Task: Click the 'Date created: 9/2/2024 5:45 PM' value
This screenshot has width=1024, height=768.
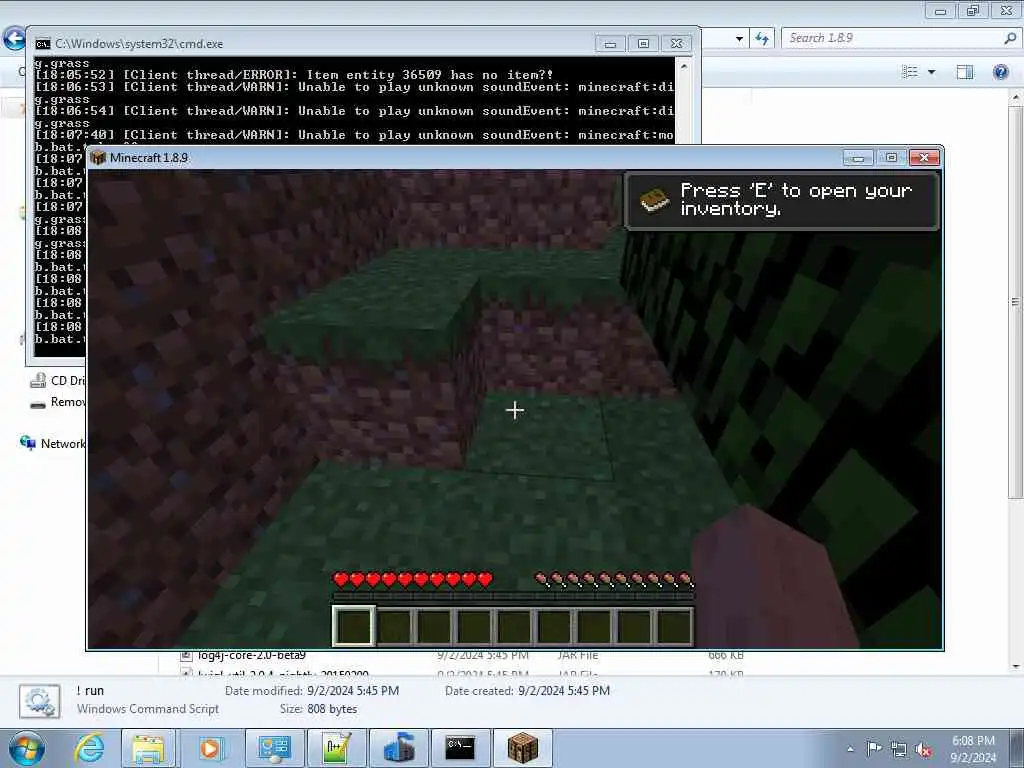Action: pyautogui.click(x=564, y=690)
